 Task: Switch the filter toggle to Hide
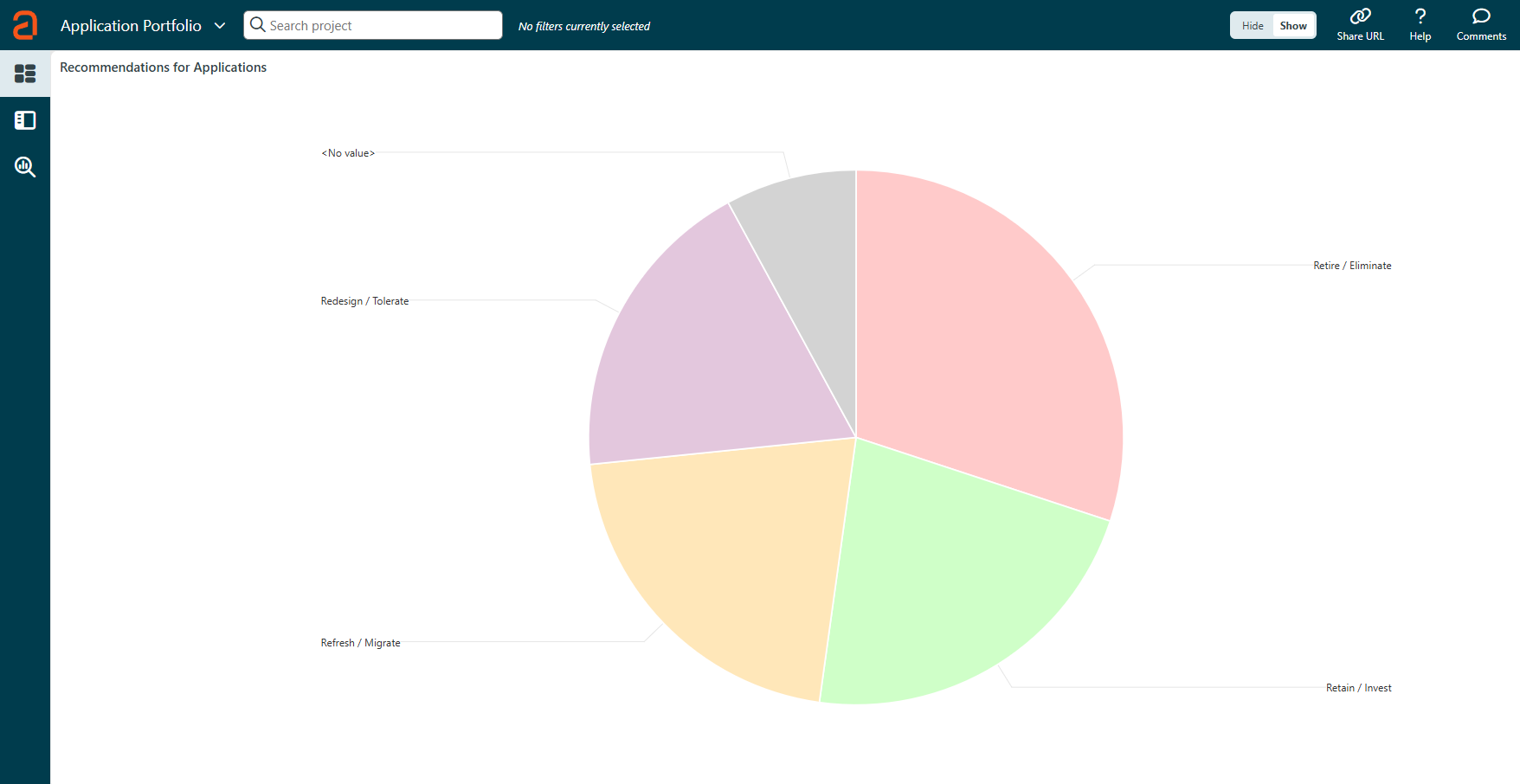(1252, 26)
